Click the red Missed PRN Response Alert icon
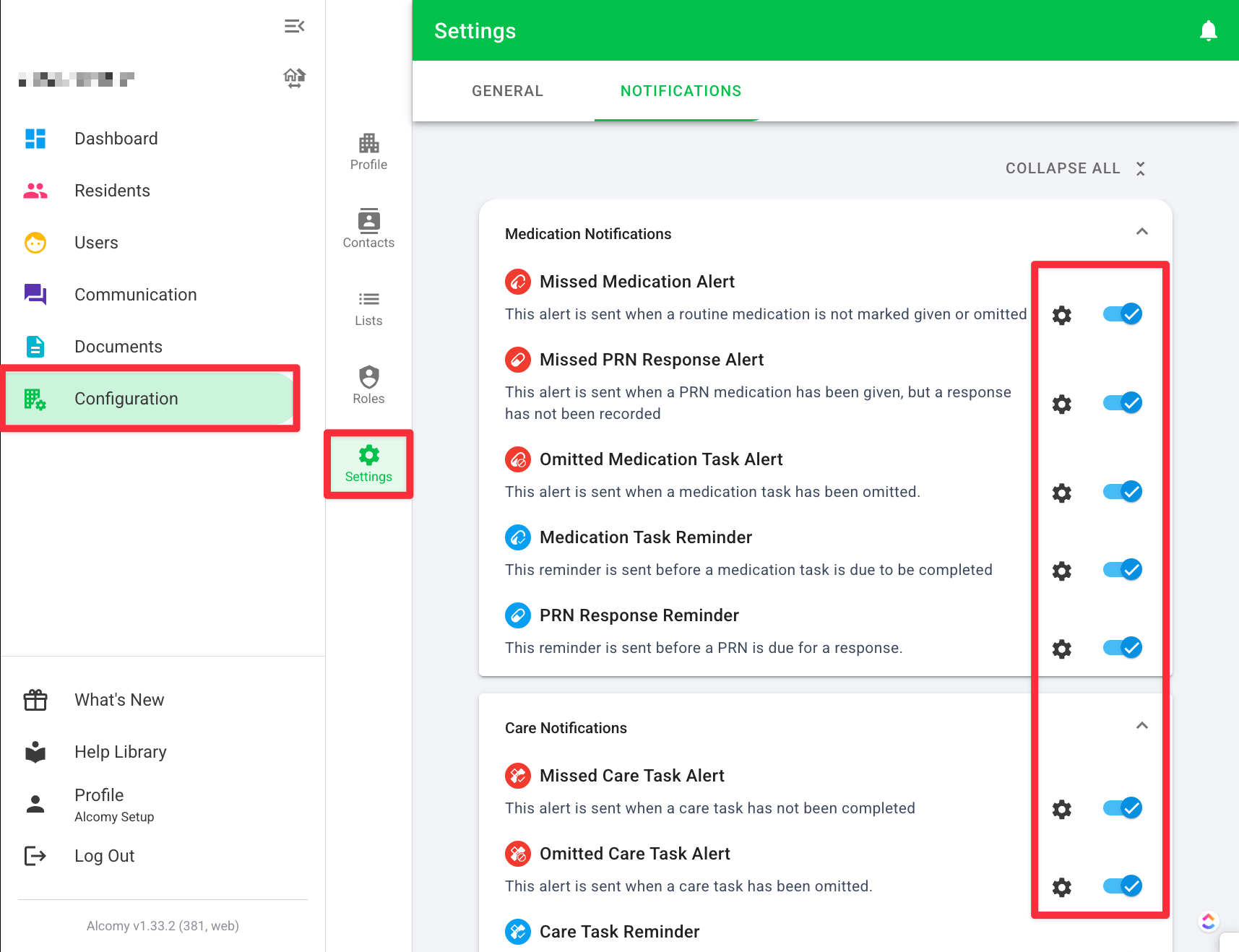The height and width of the screenshot is (952, 1239). pos(518,360)
